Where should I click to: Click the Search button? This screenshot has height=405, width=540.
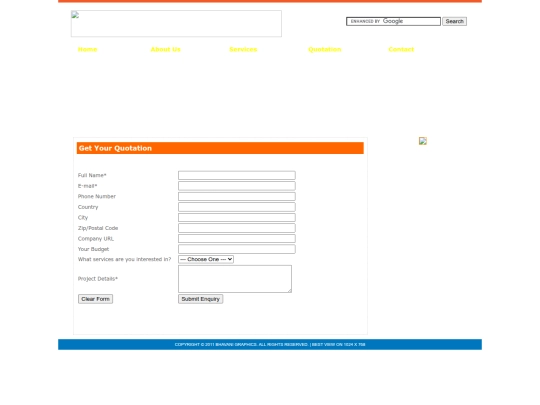click(455, 21)
